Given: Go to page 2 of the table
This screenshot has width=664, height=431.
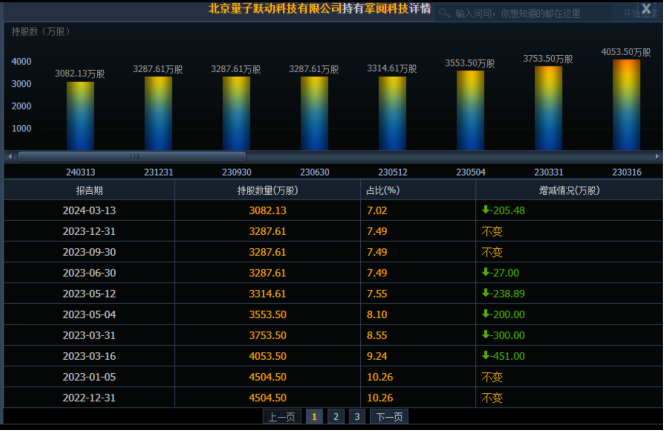Looking at the screenshot, I should (x=335, y=416).
